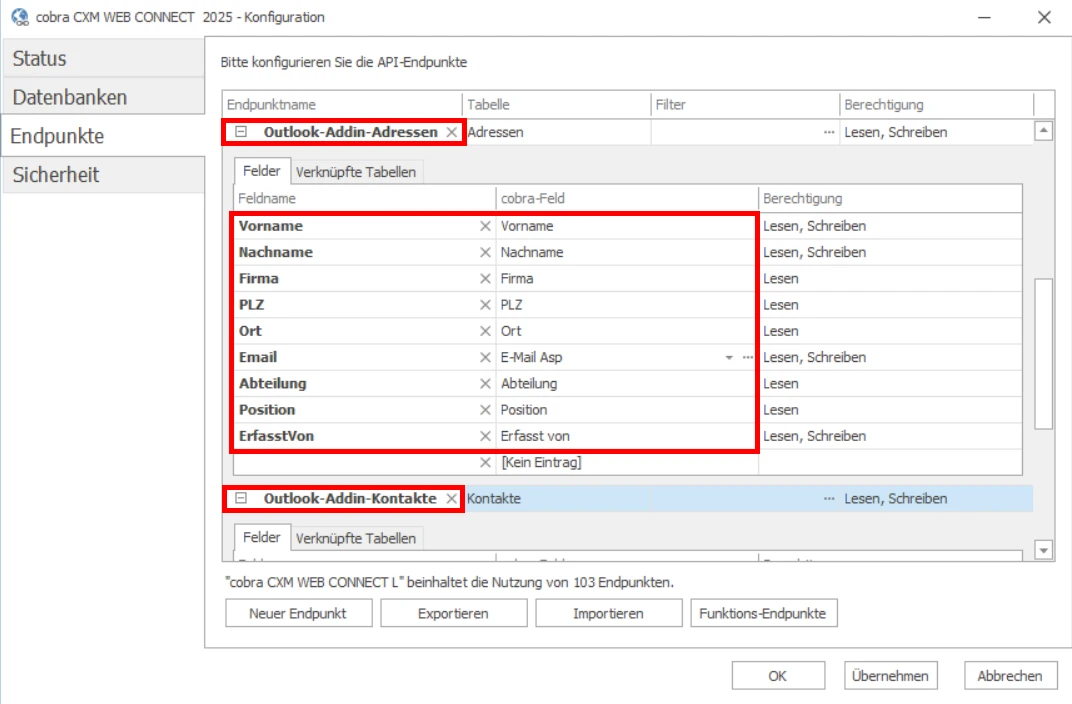
Task: Open filter editor for Adressen endpoint
Action: (829, 133)
